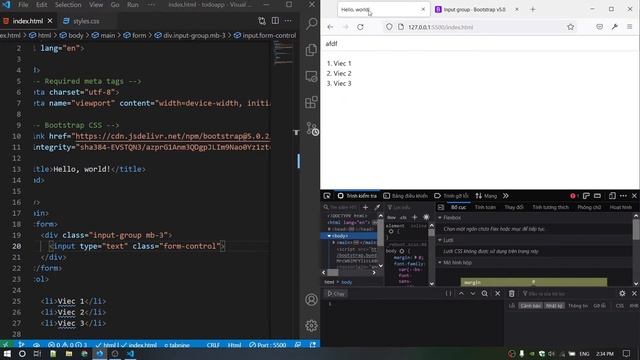Open the Manage gear in the VS Code activity bar
This screenshot has height=360, width=640.
[311, 325]
